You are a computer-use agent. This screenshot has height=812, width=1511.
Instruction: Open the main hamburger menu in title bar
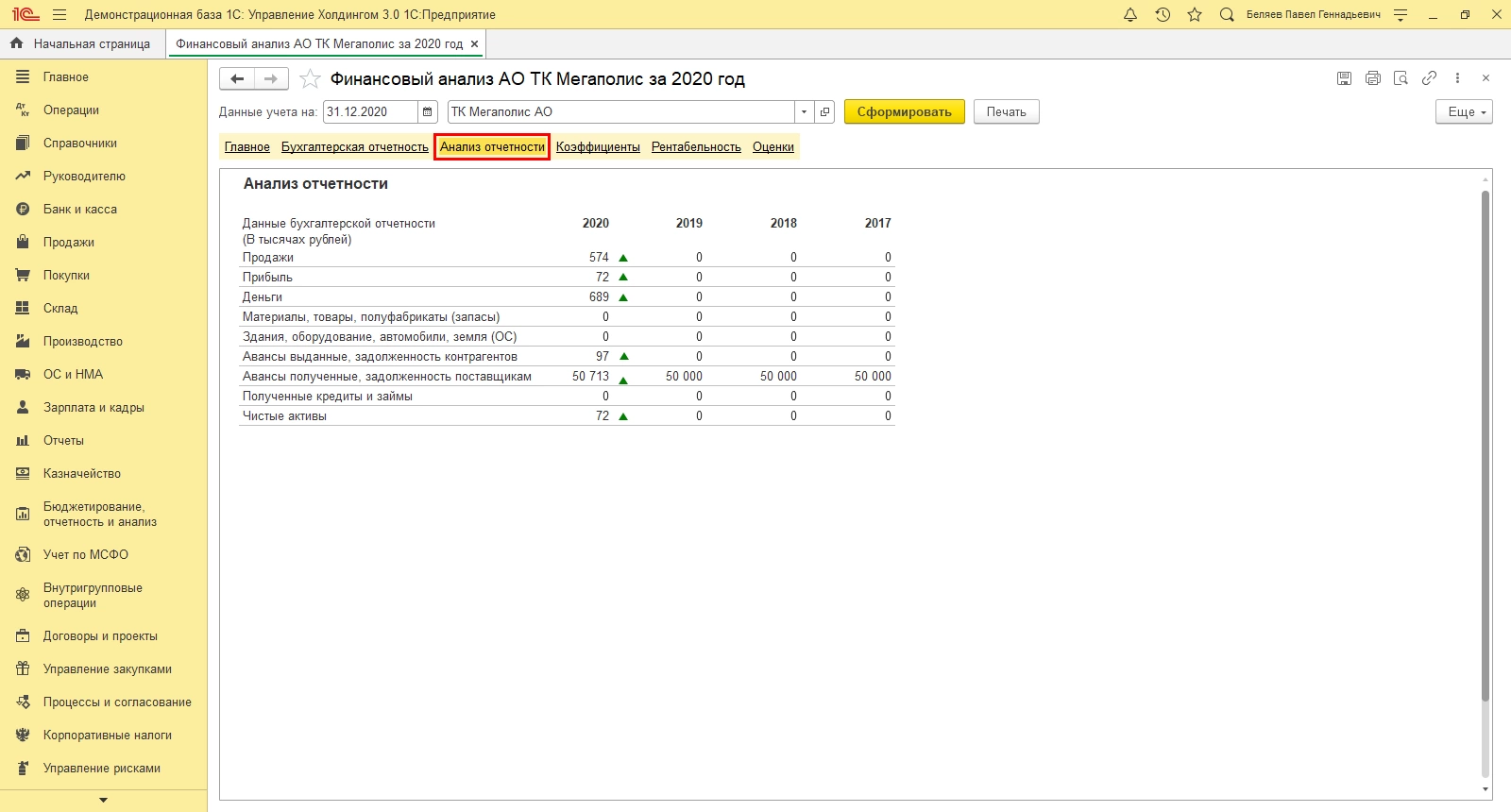(59, 14)
